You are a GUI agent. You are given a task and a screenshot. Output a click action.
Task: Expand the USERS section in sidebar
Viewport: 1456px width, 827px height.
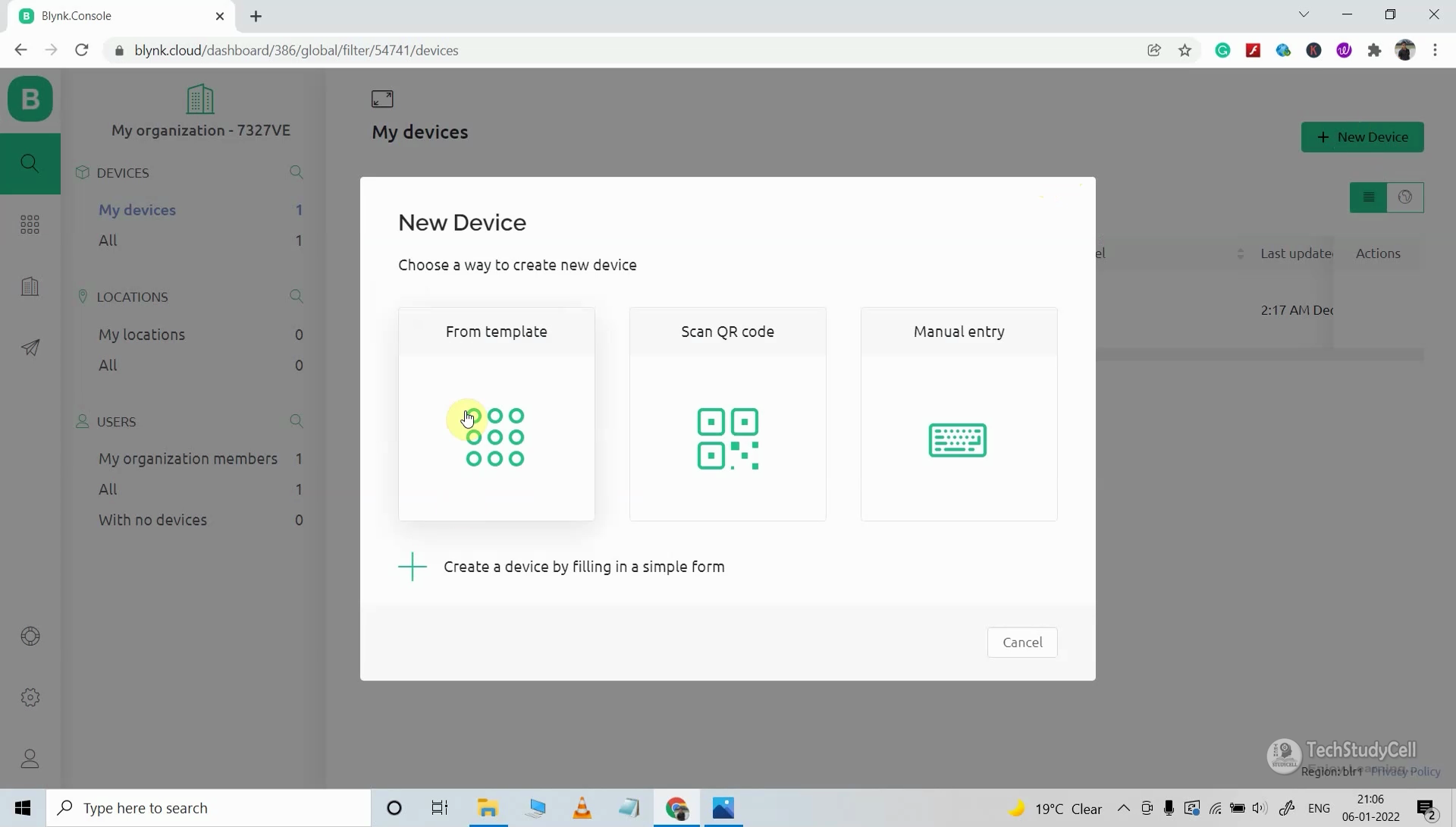click(117, 420)
